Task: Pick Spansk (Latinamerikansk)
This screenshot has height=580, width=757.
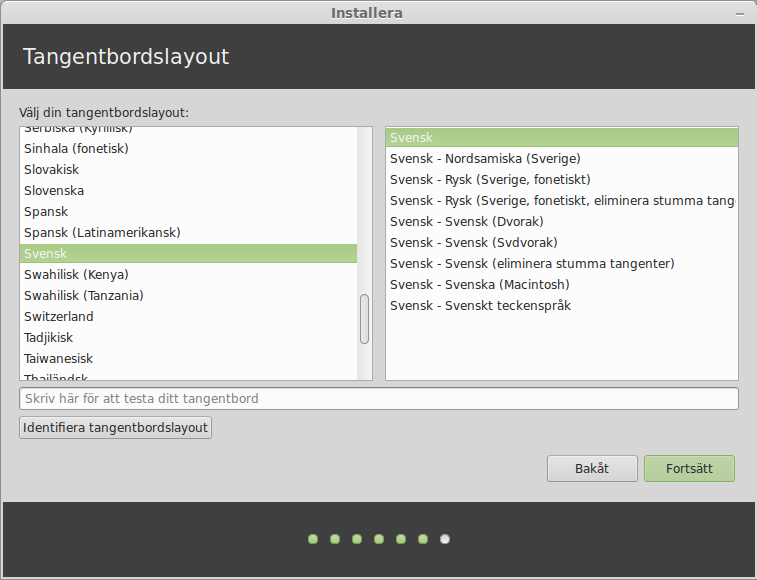Action: [188, 232]
